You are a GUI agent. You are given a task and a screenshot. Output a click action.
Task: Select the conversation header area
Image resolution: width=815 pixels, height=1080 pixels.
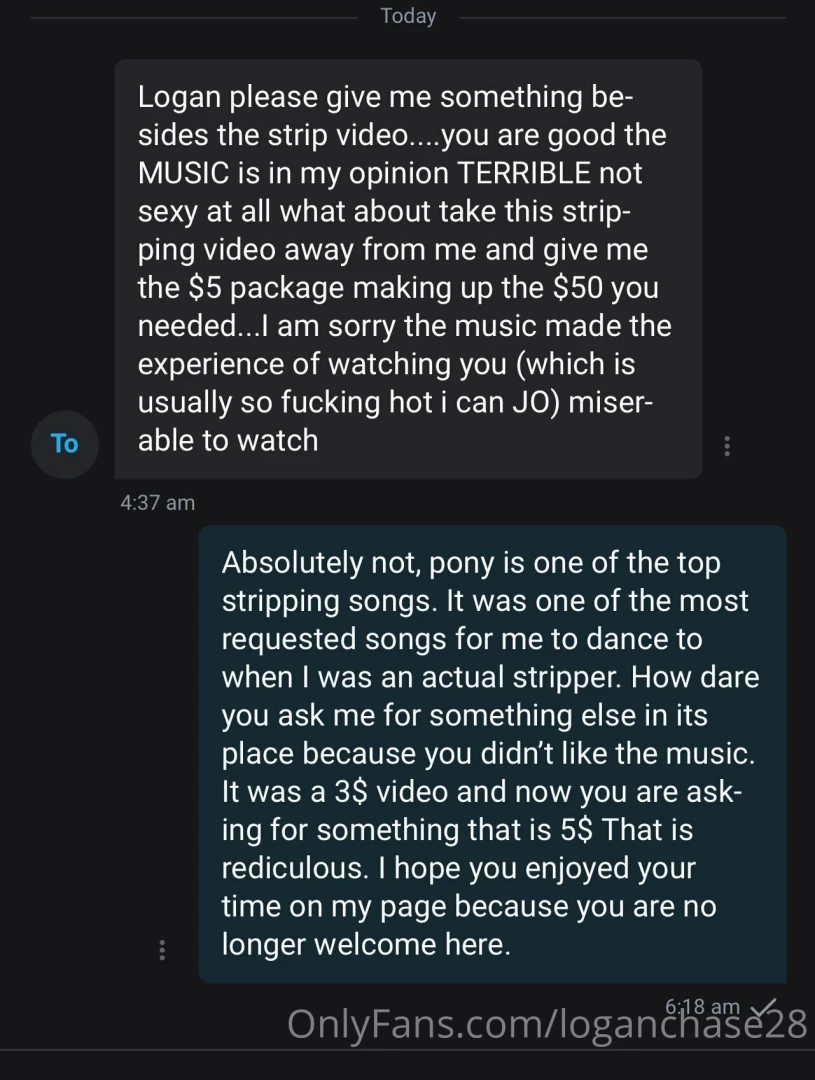point(407,15)
